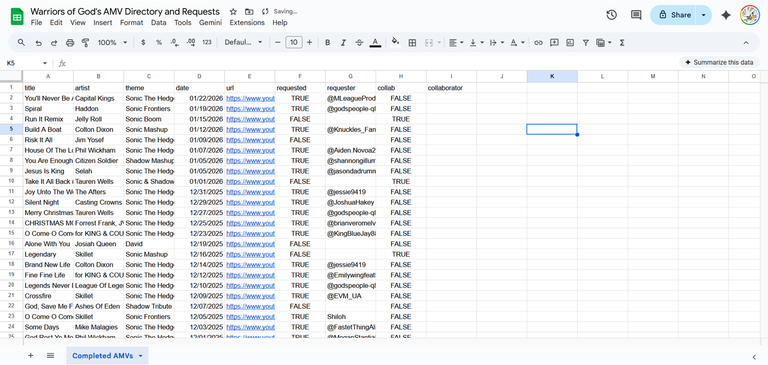This screenshot has height=365, width=768.
Task: Click the Share button
Action: (x=674, y=15)
